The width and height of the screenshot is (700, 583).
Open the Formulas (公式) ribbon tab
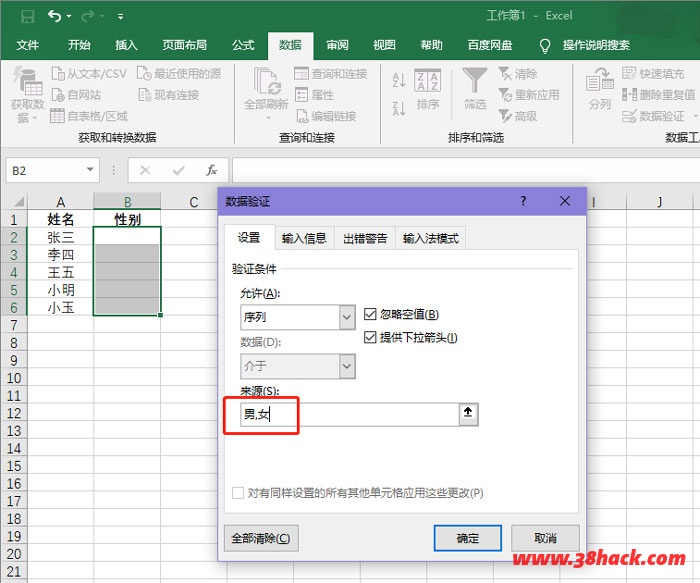click(x=243, y=45)
